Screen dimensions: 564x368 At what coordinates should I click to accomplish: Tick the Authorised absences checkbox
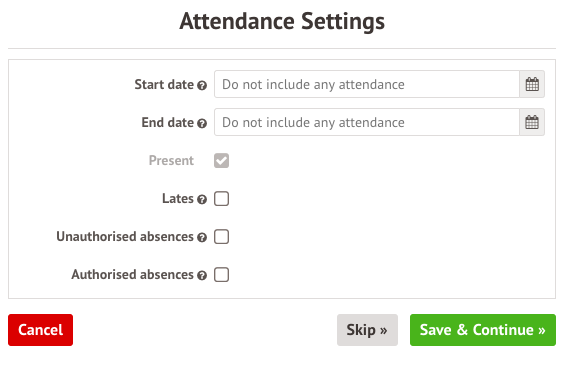point(221,275)
